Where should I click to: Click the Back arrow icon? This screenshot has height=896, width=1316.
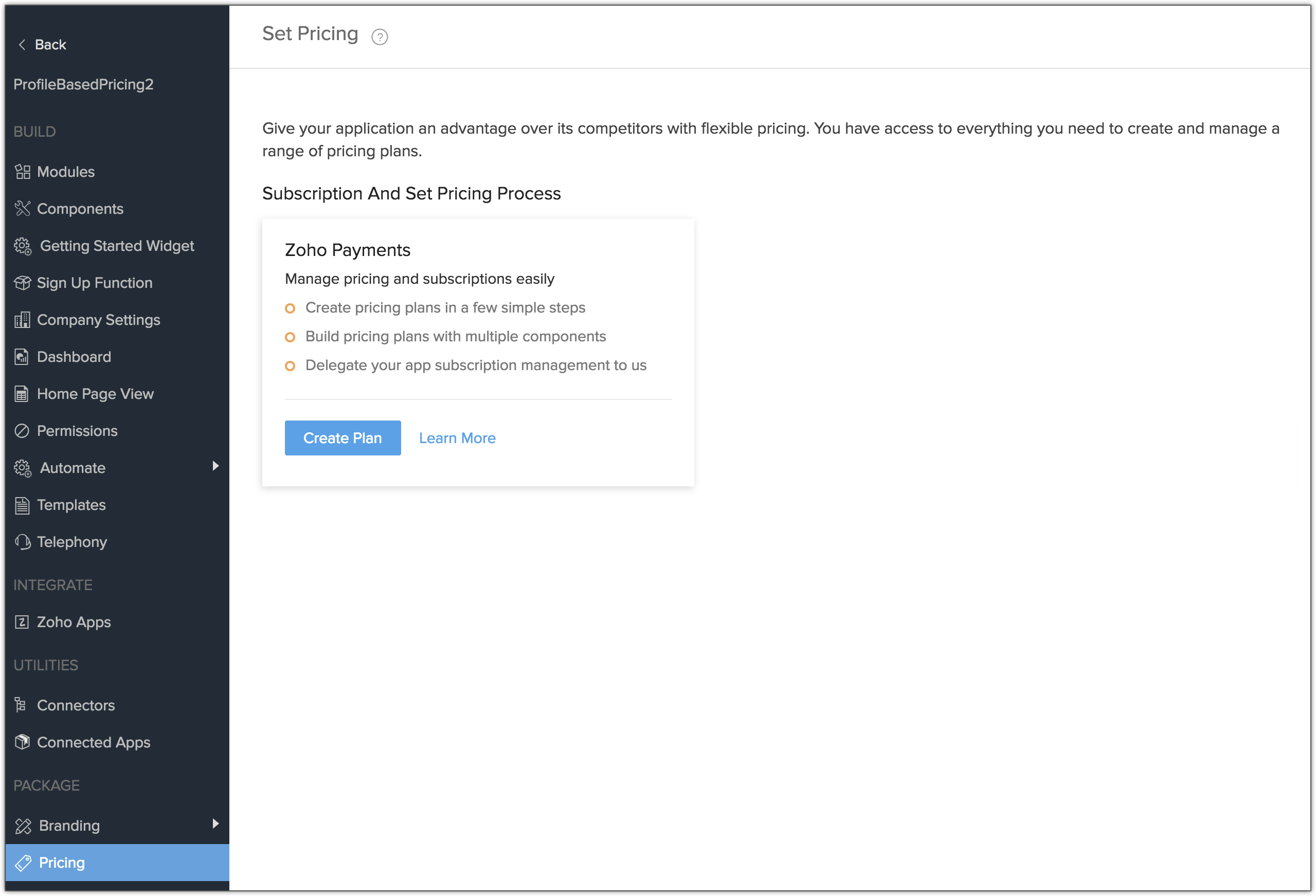(22, 45)
